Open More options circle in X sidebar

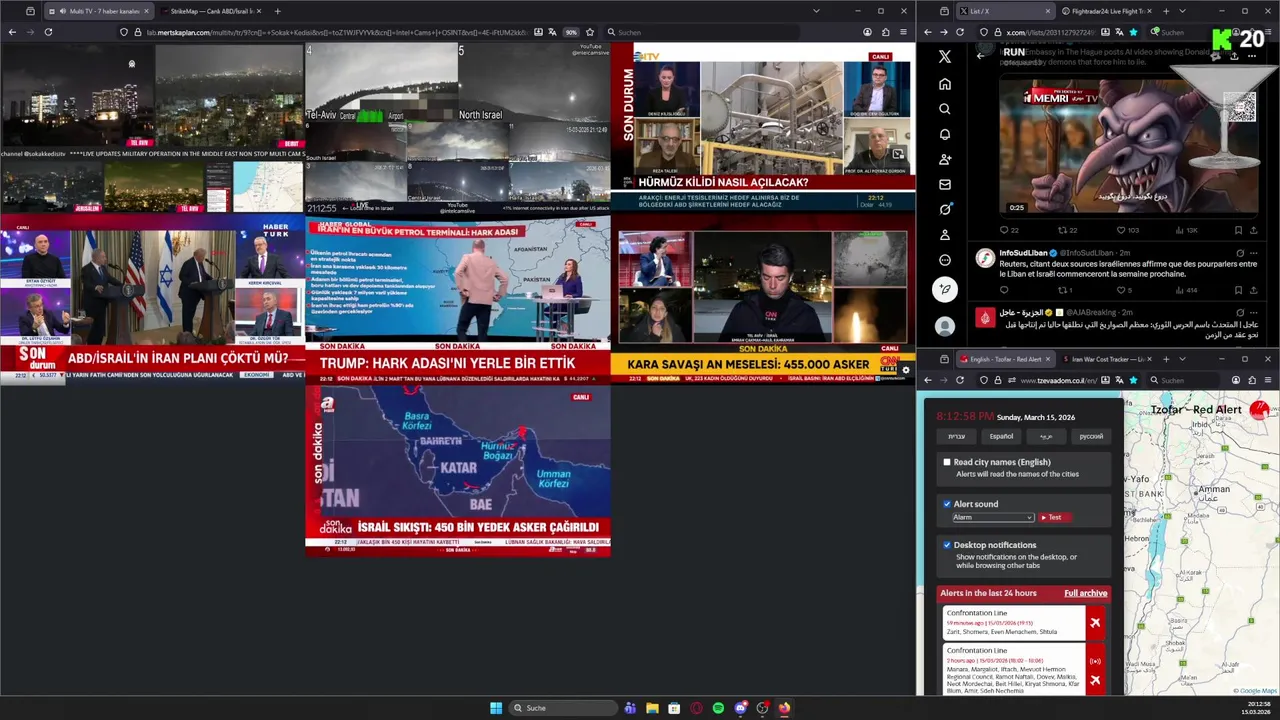coord(944,260)
